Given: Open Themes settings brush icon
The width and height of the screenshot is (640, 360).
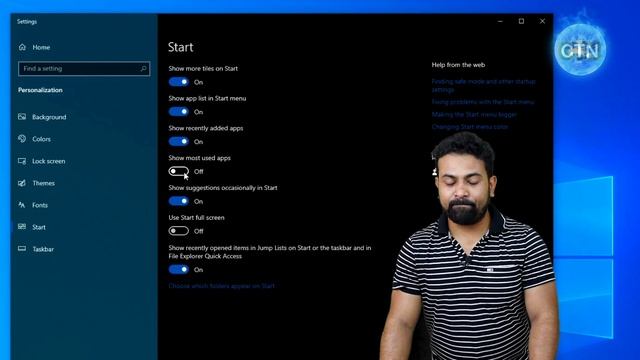Looking at the screenshot, I should [x=22, y=183].
